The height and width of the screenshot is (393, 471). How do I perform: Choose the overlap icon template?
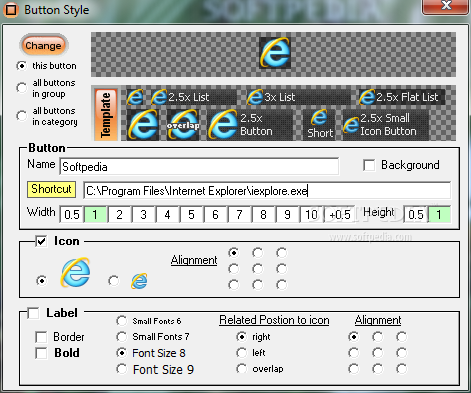(x=183, y=125)
